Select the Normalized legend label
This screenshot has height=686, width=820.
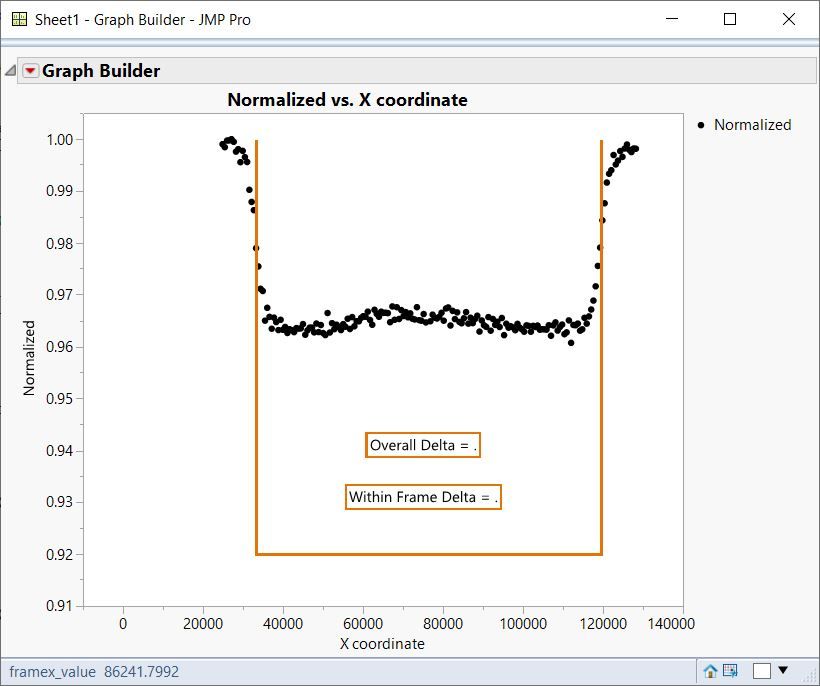tap(753, 125)
